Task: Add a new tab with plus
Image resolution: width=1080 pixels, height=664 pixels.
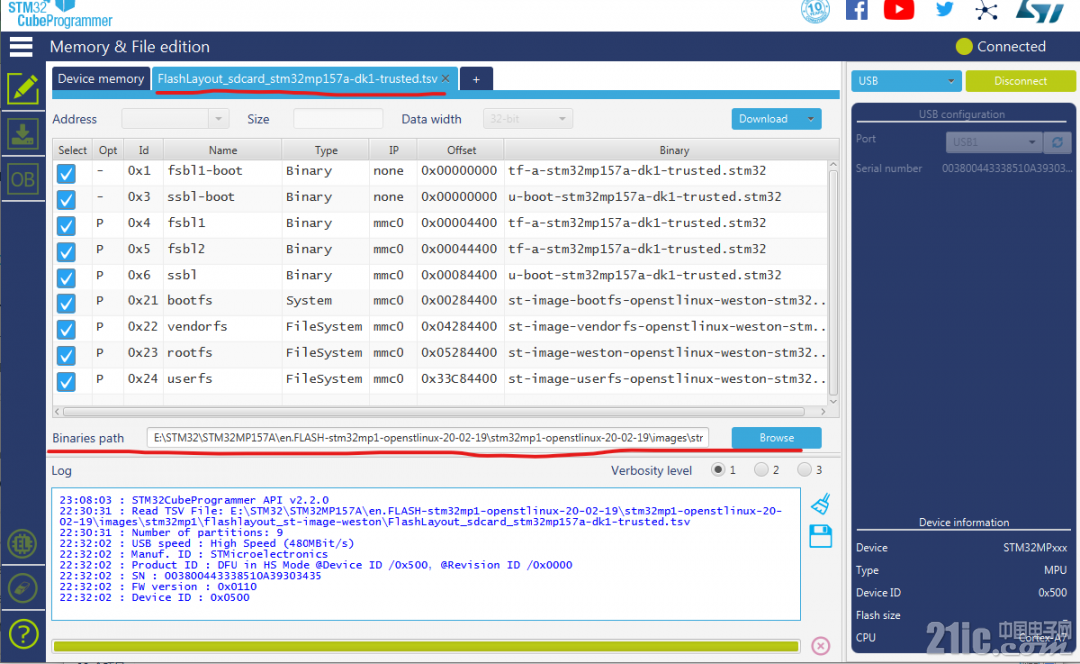Action: coord(476,79)
